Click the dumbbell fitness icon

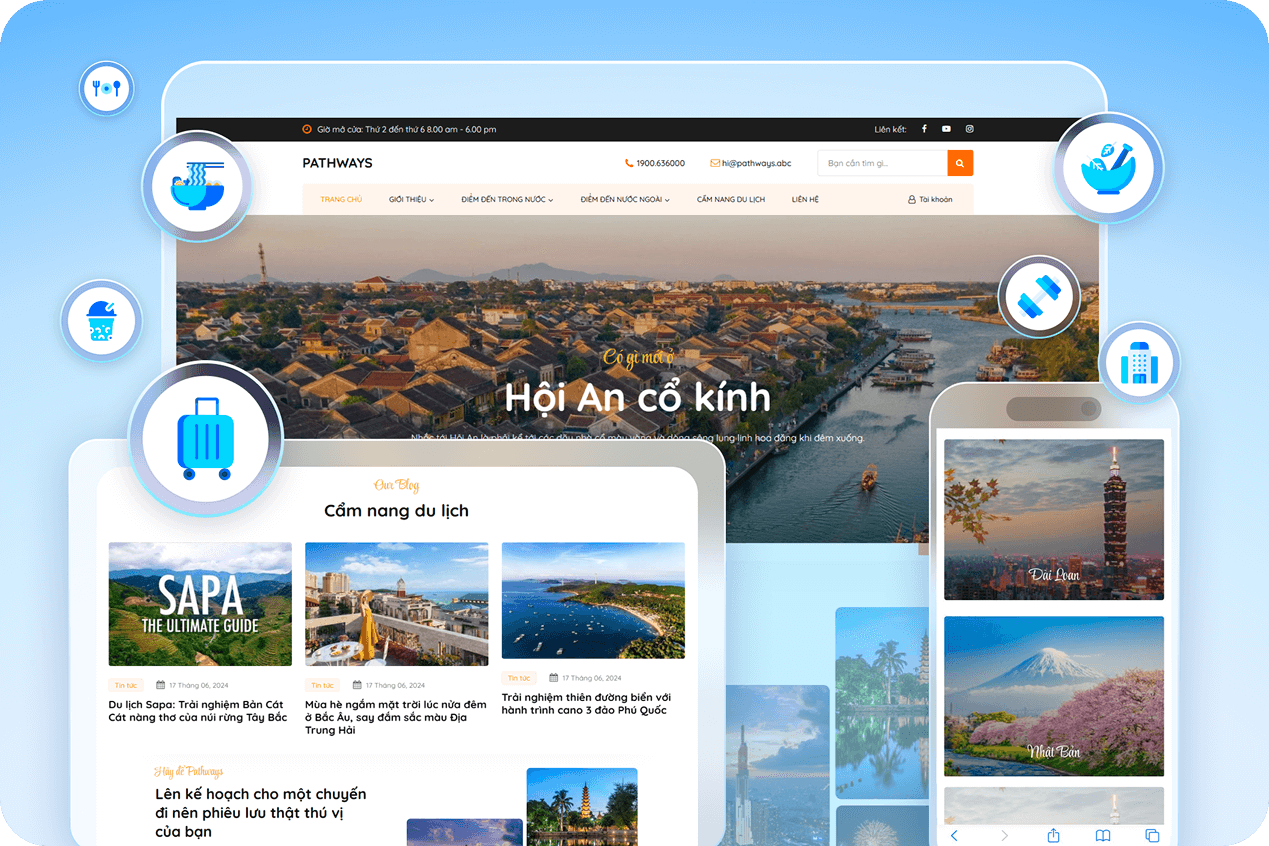coord(1038,297)
